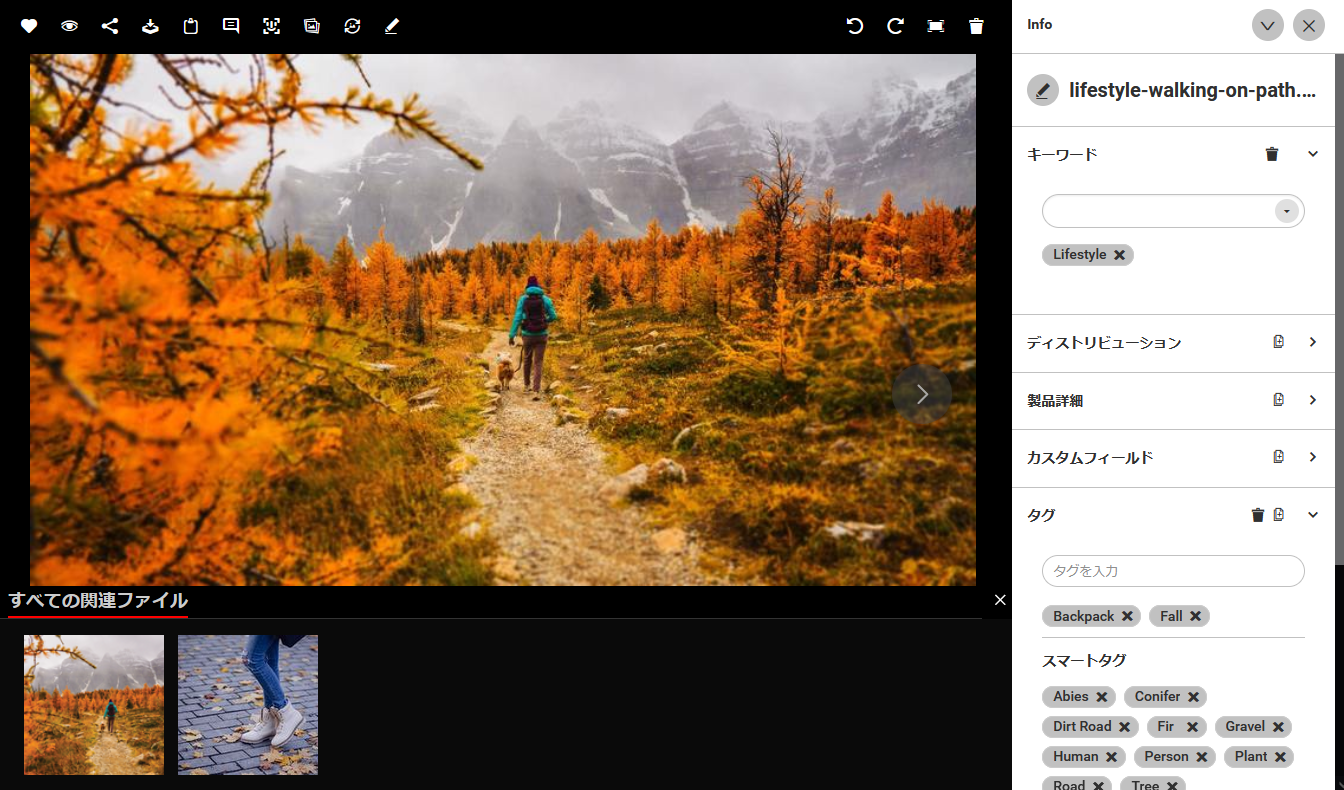The height and width of the screenshot is (790, 1344).
Task: Mark the image as favorite with the heart icon
Action: [29, 26]
